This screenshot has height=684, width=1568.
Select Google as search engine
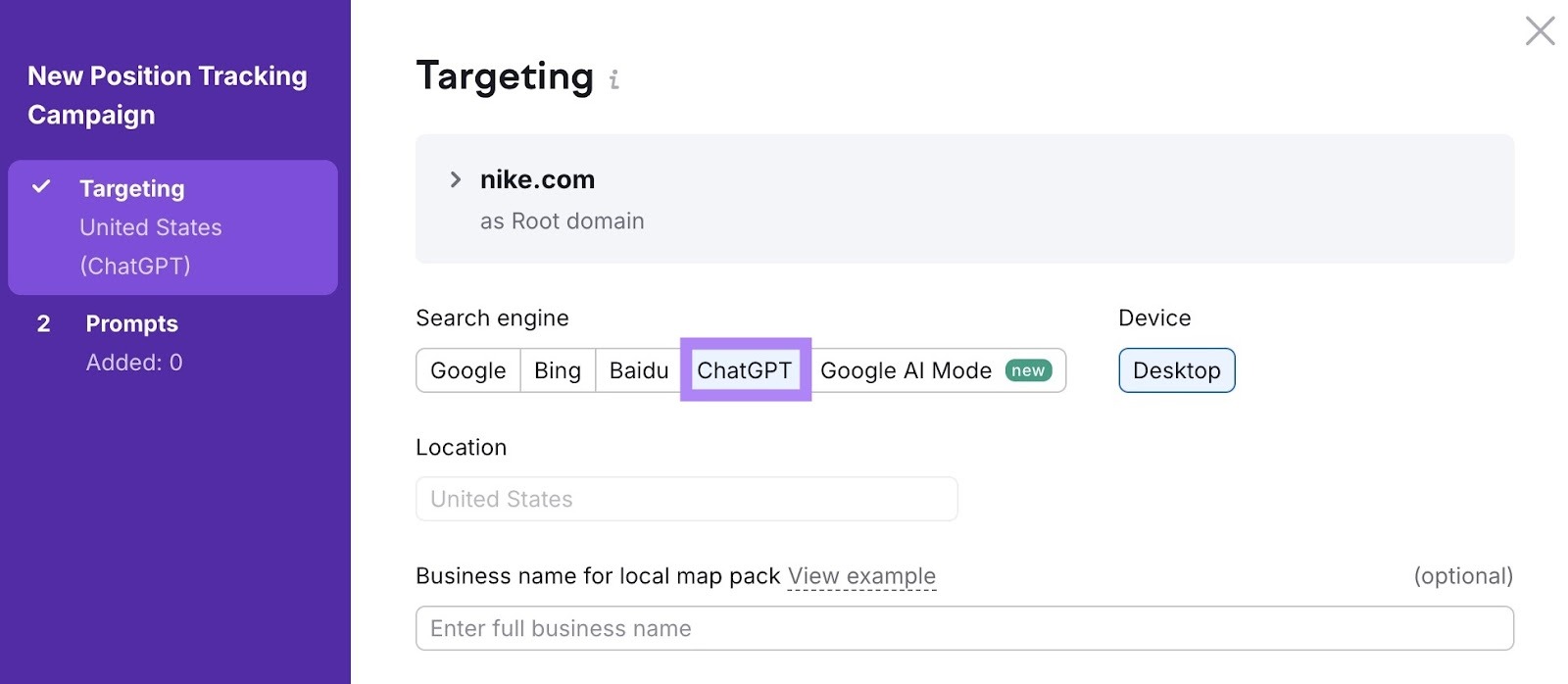point(467,370)
